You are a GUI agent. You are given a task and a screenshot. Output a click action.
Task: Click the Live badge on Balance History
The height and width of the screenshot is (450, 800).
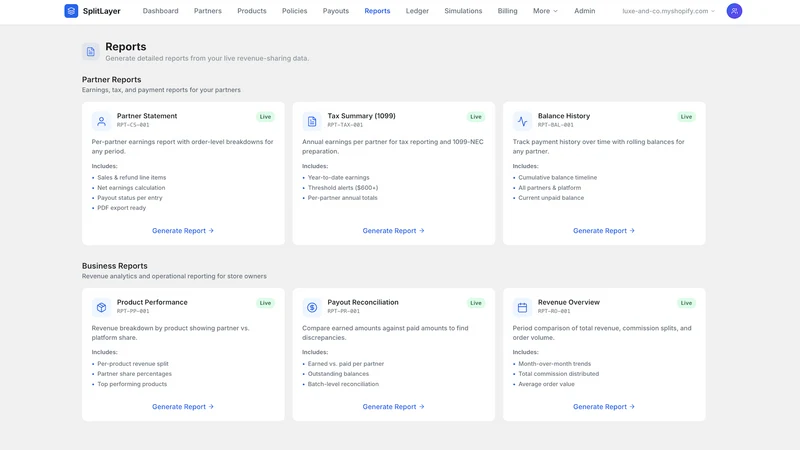[x=686, y=117]
